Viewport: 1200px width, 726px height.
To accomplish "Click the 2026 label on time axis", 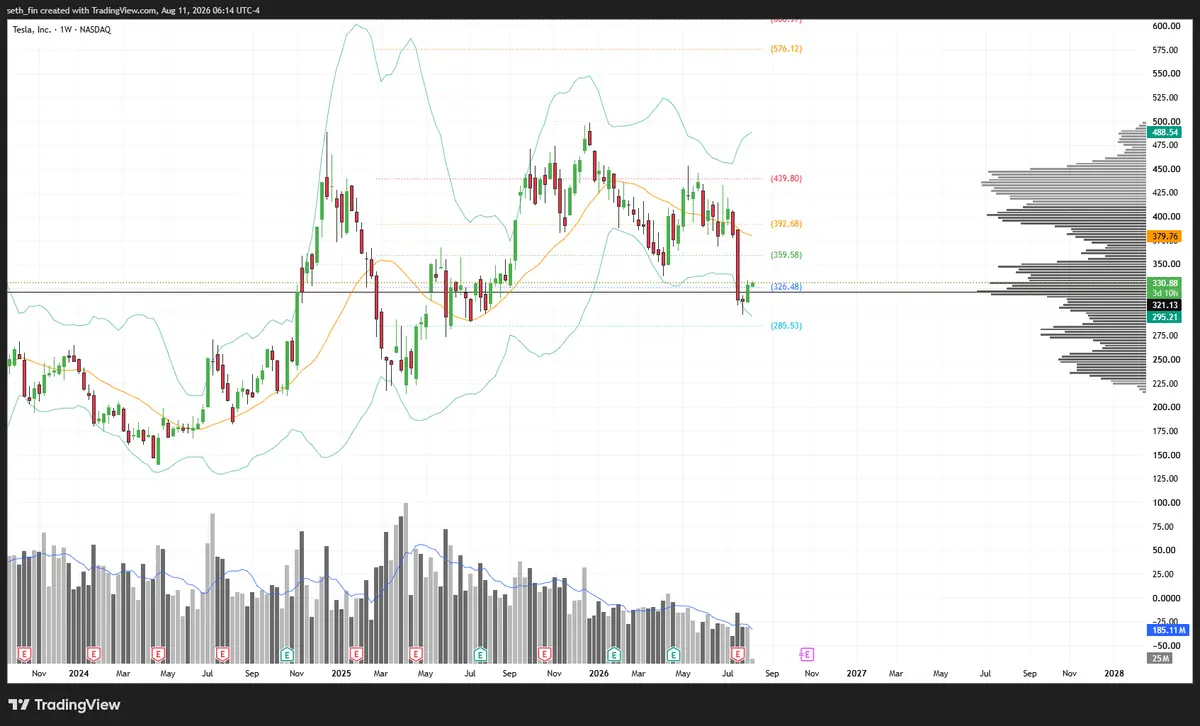I will 599,674.
